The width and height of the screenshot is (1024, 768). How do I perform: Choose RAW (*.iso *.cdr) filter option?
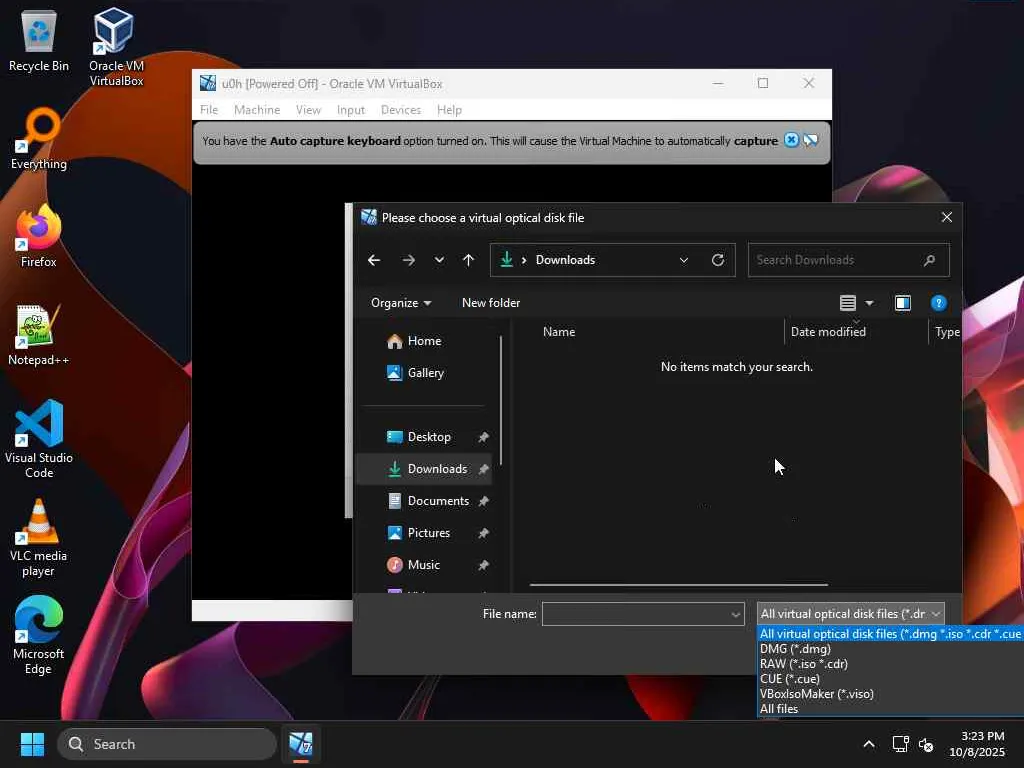804,664
